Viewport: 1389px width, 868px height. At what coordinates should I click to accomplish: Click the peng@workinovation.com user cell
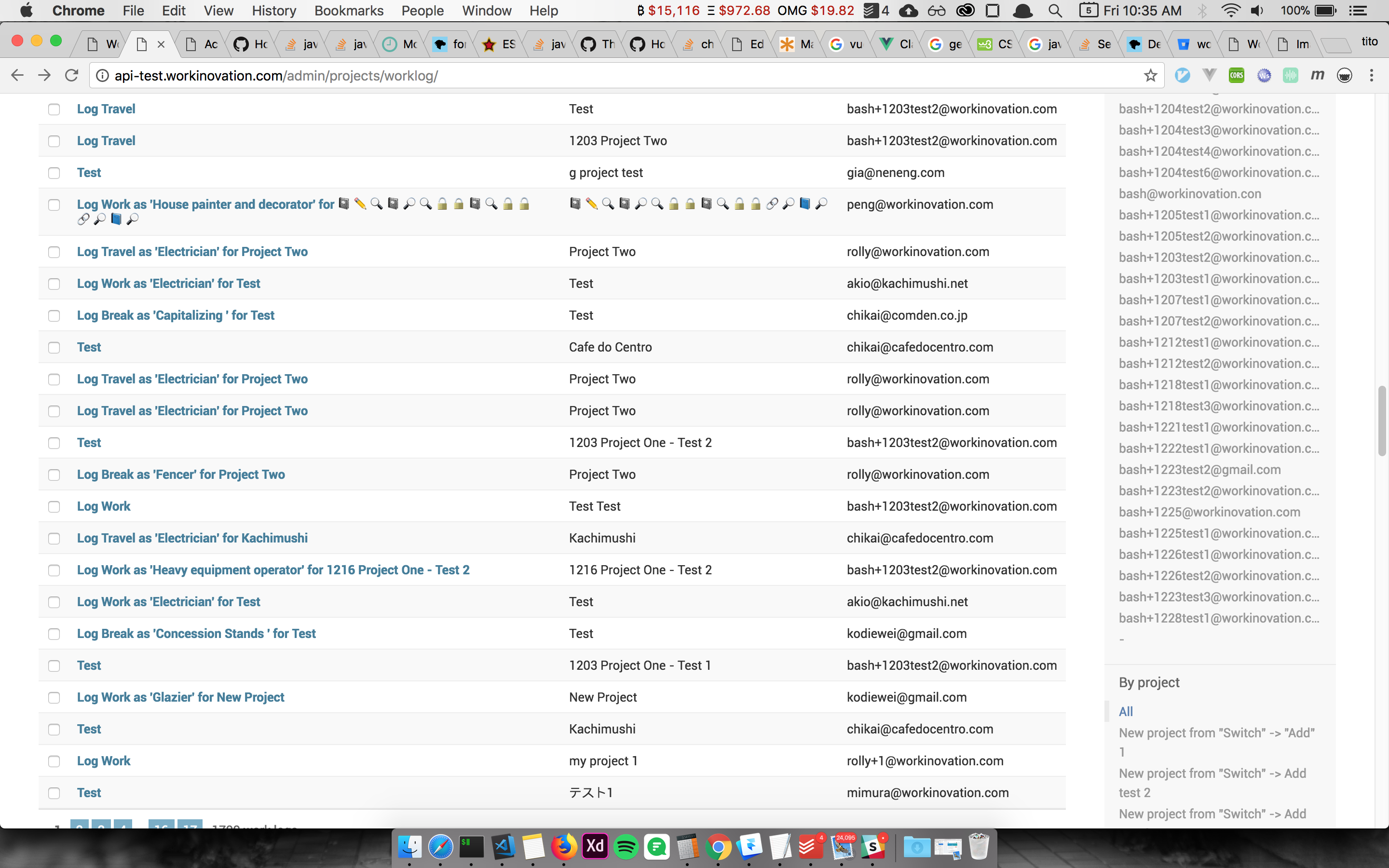(x=920, y=204)
